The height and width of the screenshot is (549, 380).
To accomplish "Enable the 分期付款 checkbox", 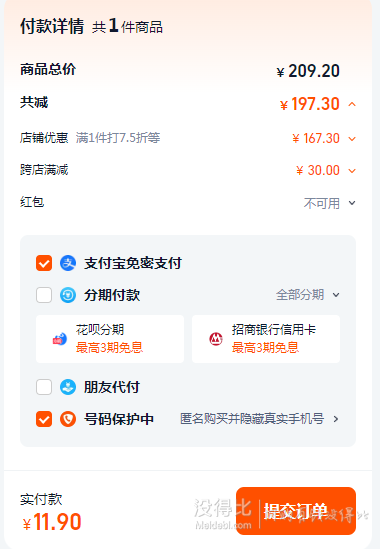I will [44, 295].
